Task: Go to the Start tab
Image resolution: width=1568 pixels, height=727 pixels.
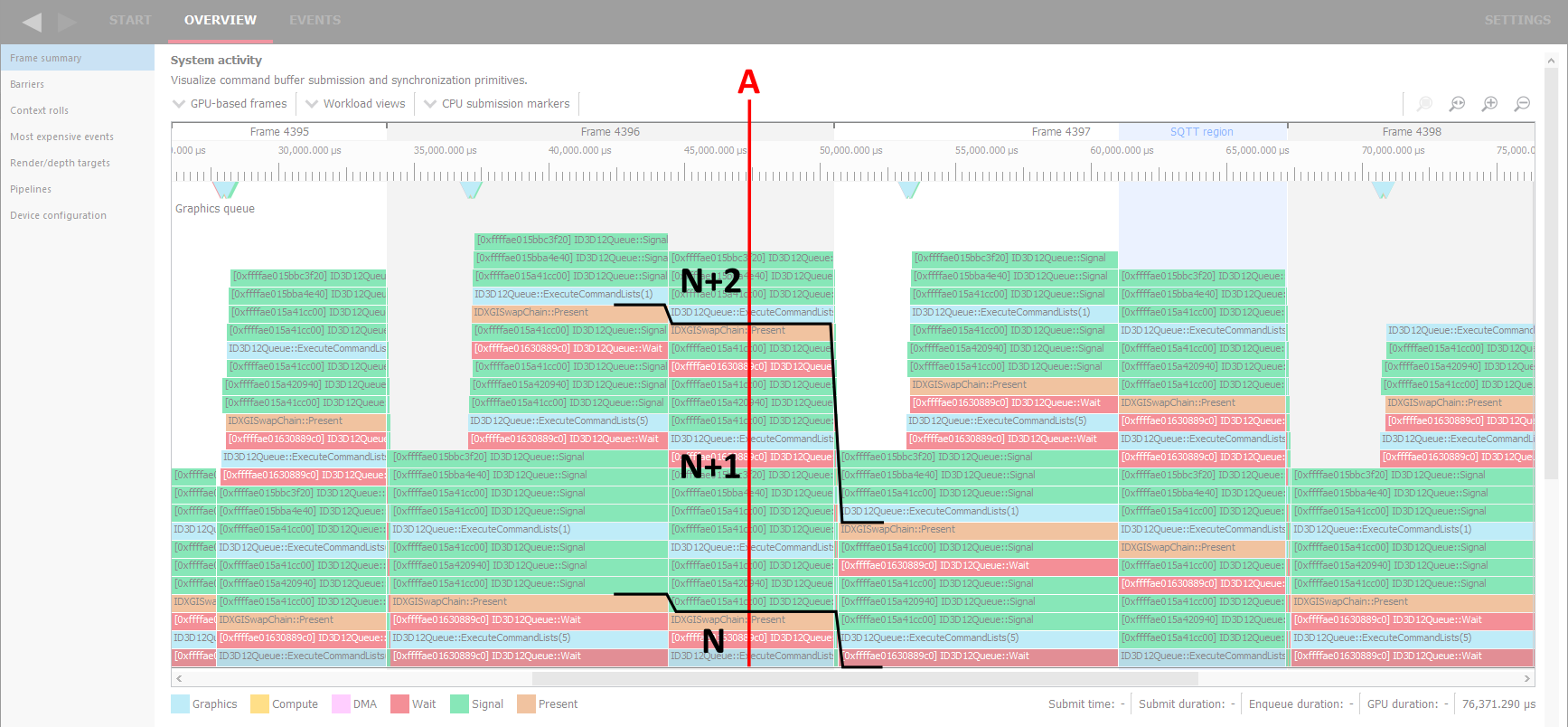Action: [130, 20]
